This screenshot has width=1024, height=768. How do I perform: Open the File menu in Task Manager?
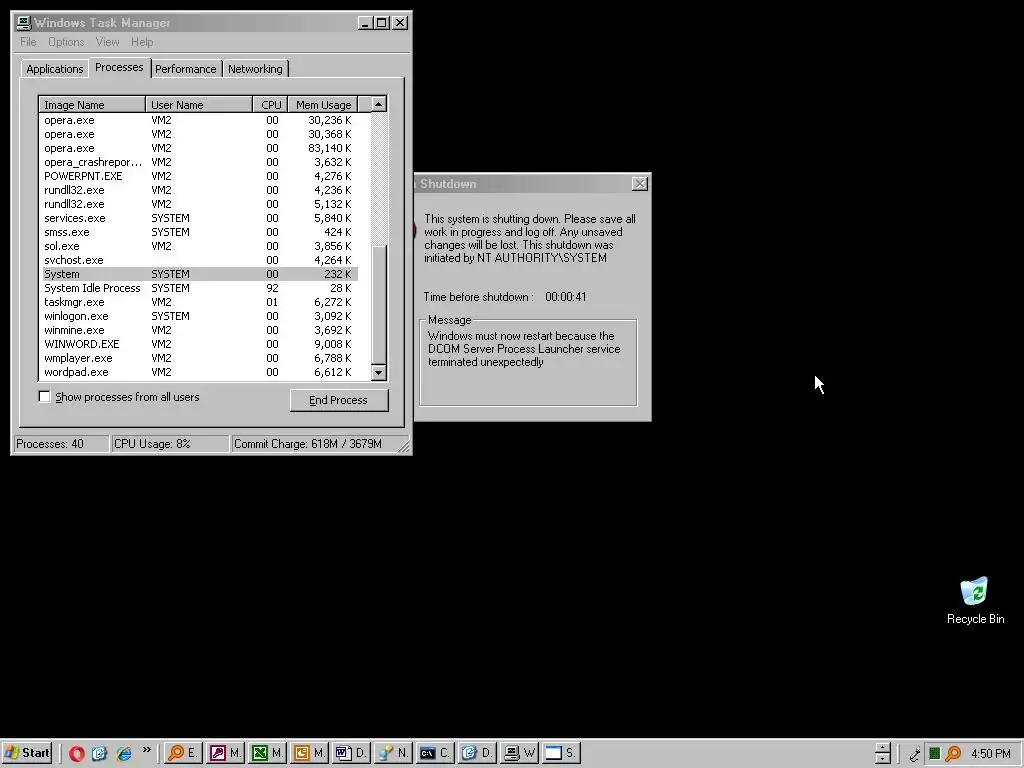click(x=28, y=42)
